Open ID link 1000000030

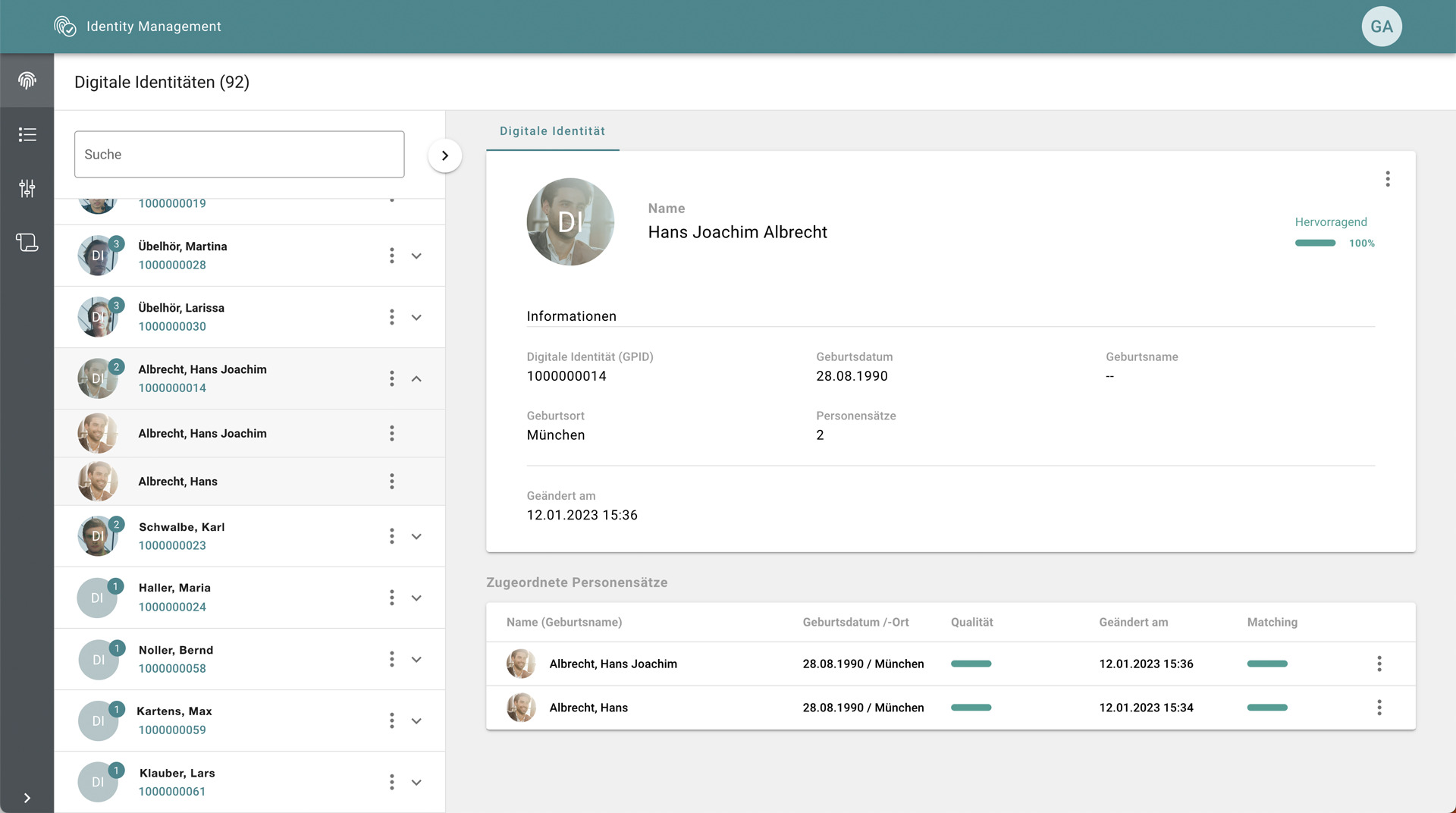172,326
